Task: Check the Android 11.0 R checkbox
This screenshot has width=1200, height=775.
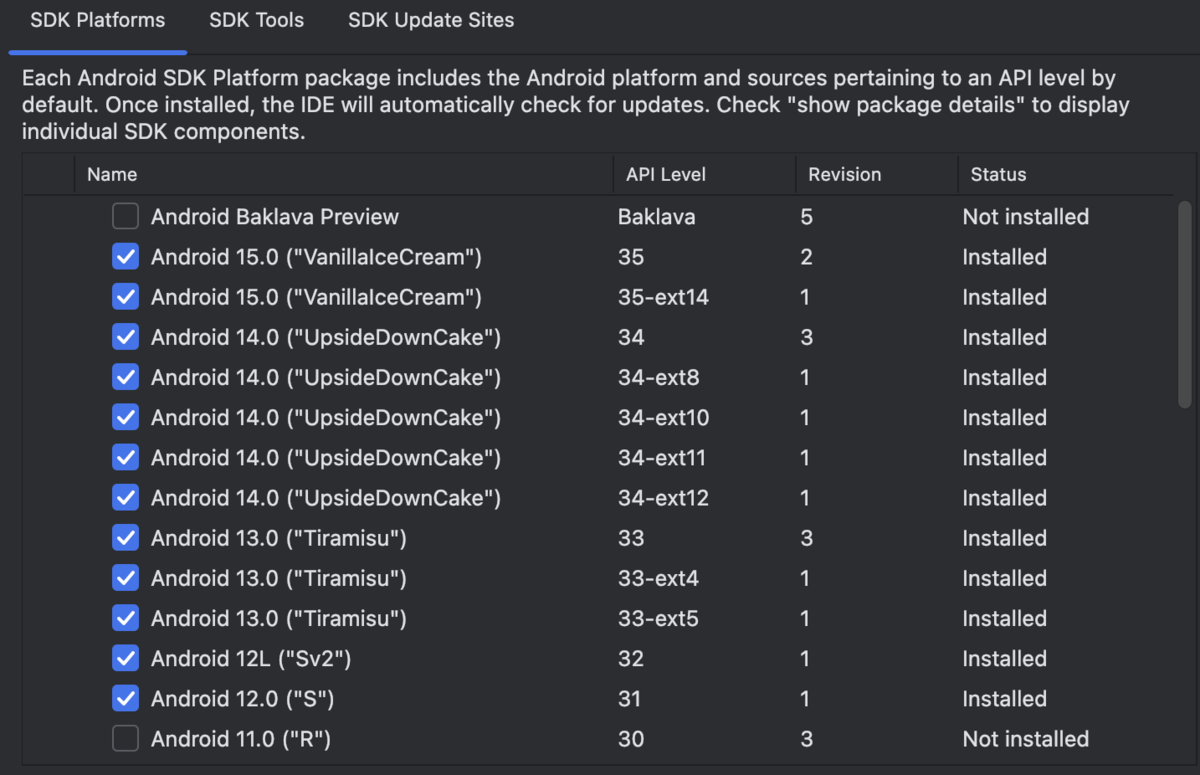Action: (125, 739)
